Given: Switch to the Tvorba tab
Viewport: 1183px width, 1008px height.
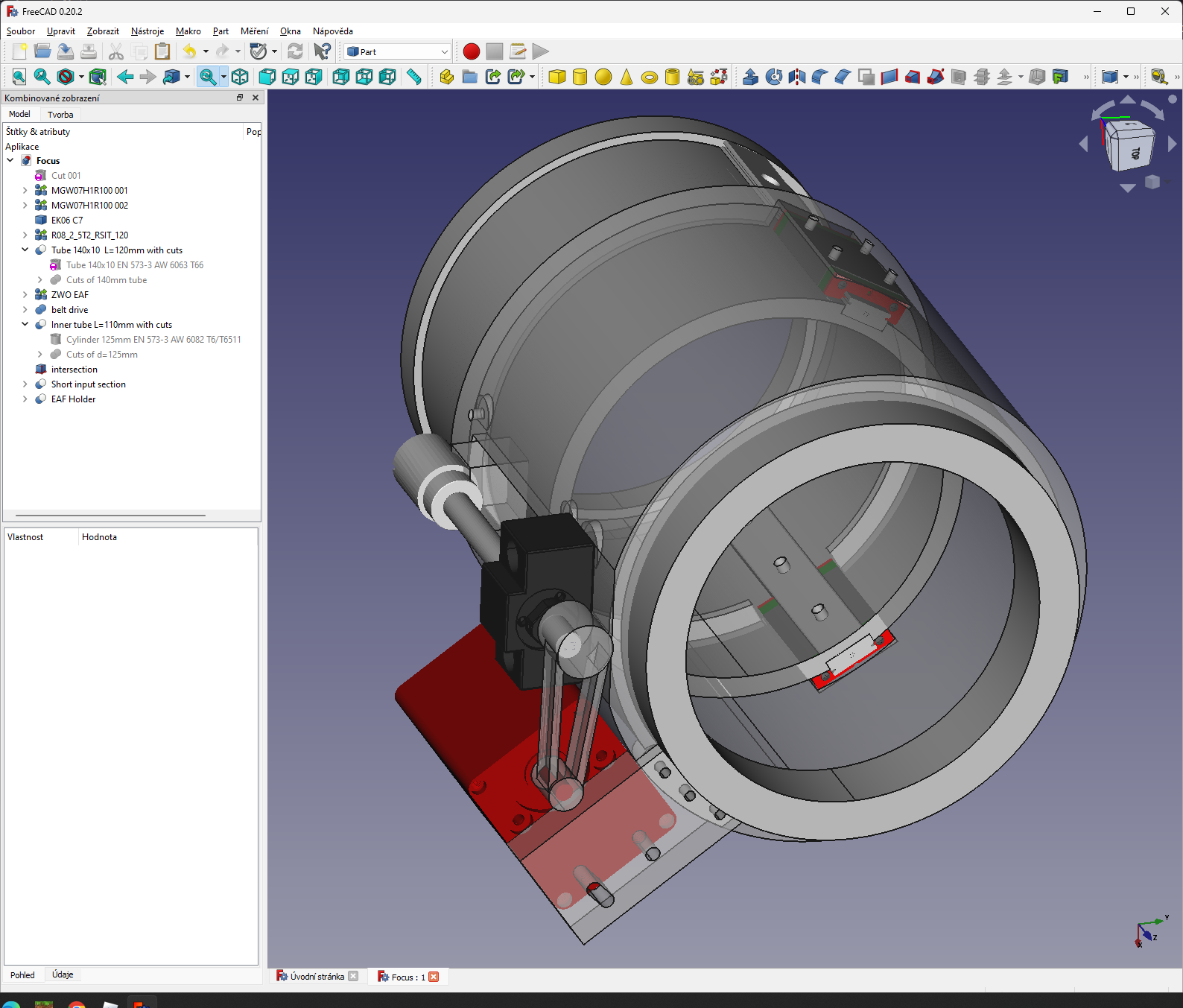Looking at the screenshot, I should coord(60,115).
